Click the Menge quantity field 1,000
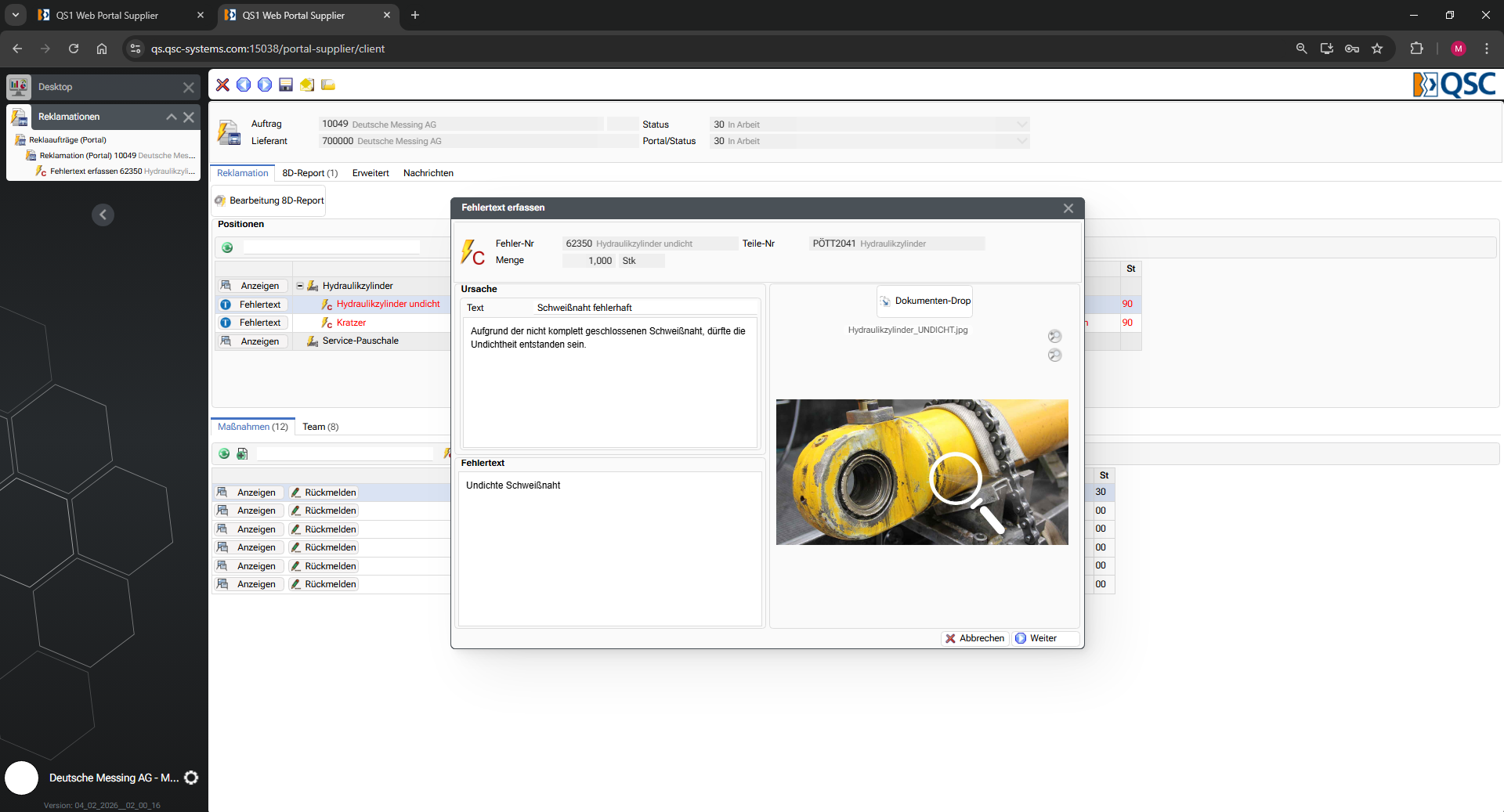Viewport: 1504px width, 812px height. pos(589,261)
